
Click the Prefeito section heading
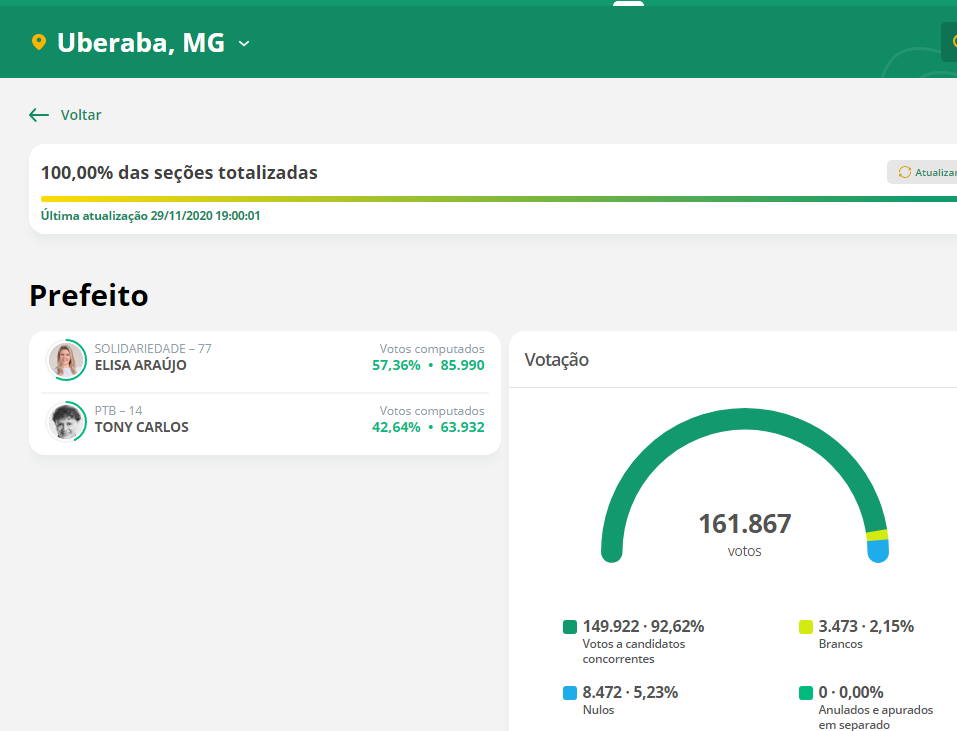(88, 295)
